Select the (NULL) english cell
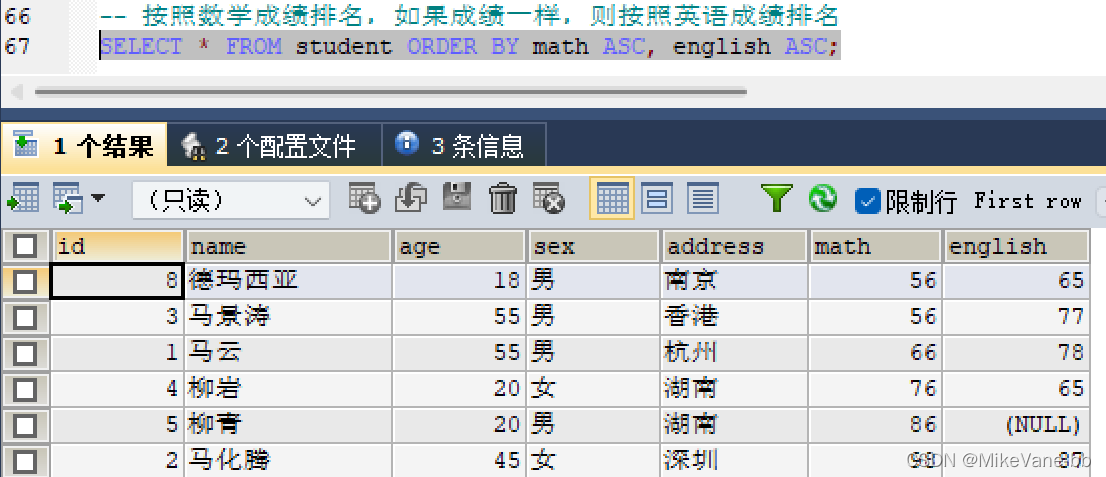 pos(1016,425)
